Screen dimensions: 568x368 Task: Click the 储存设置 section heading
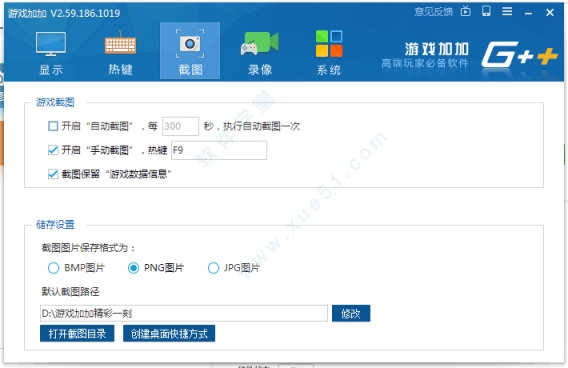[55, 225]
